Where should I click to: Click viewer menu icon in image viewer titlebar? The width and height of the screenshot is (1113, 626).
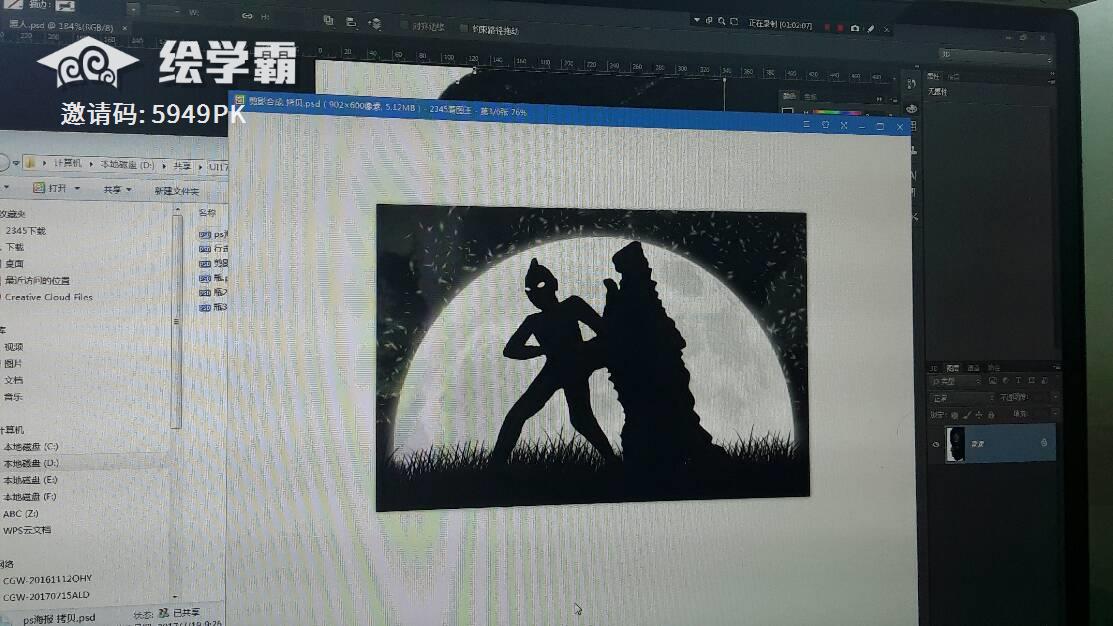806,124
